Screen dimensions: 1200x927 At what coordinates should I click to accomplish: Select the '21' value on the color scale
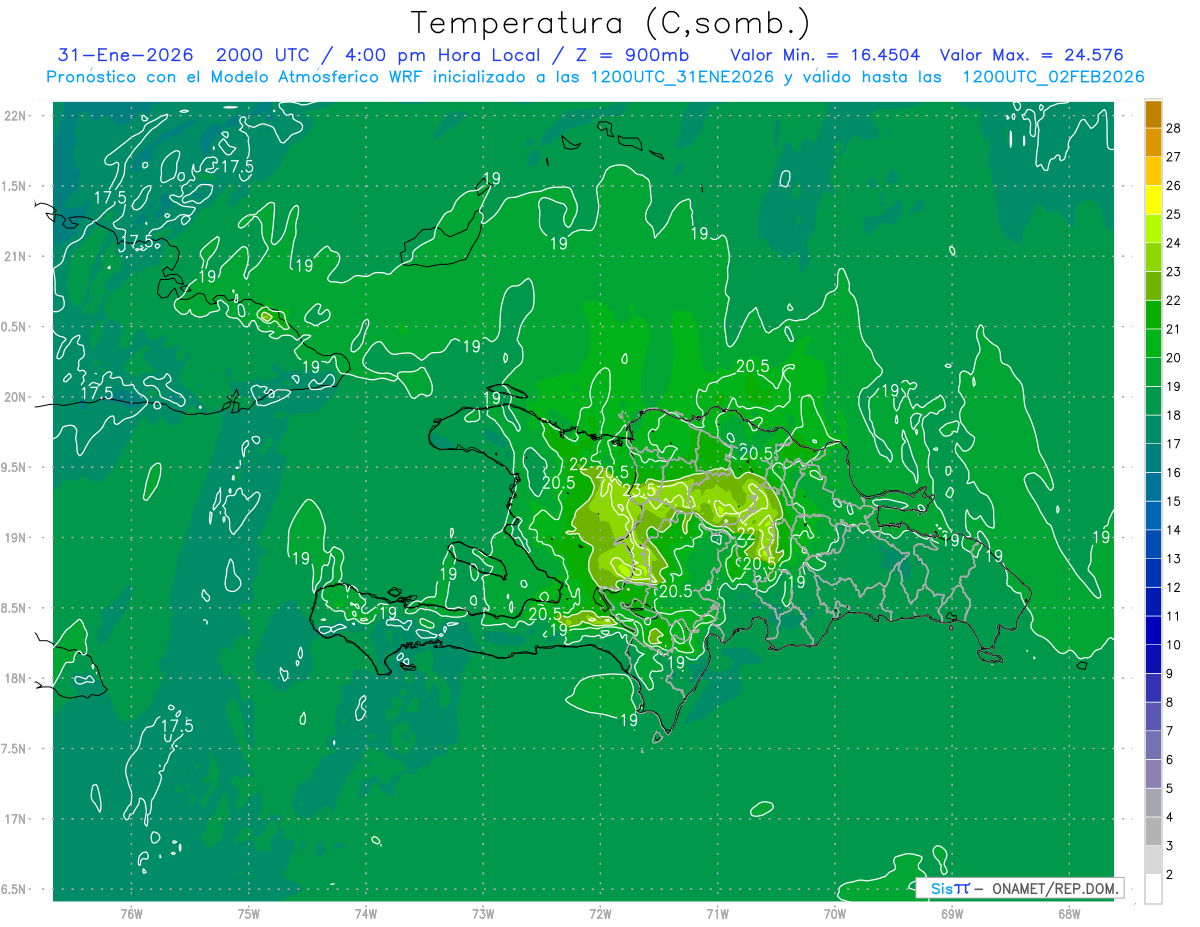[x=1173, y=329]
